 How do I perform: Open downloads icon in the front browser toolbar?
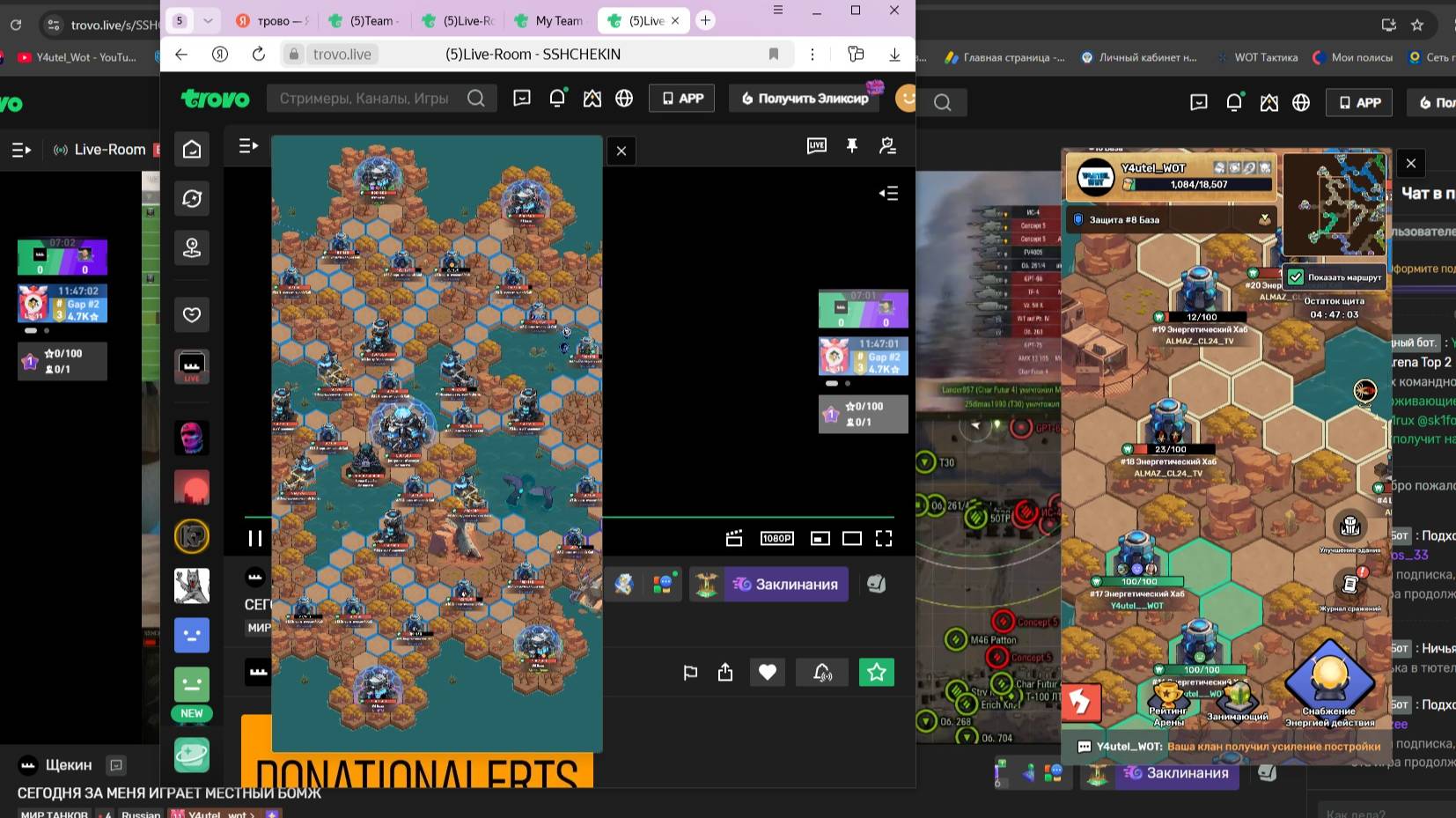point(894,54)
